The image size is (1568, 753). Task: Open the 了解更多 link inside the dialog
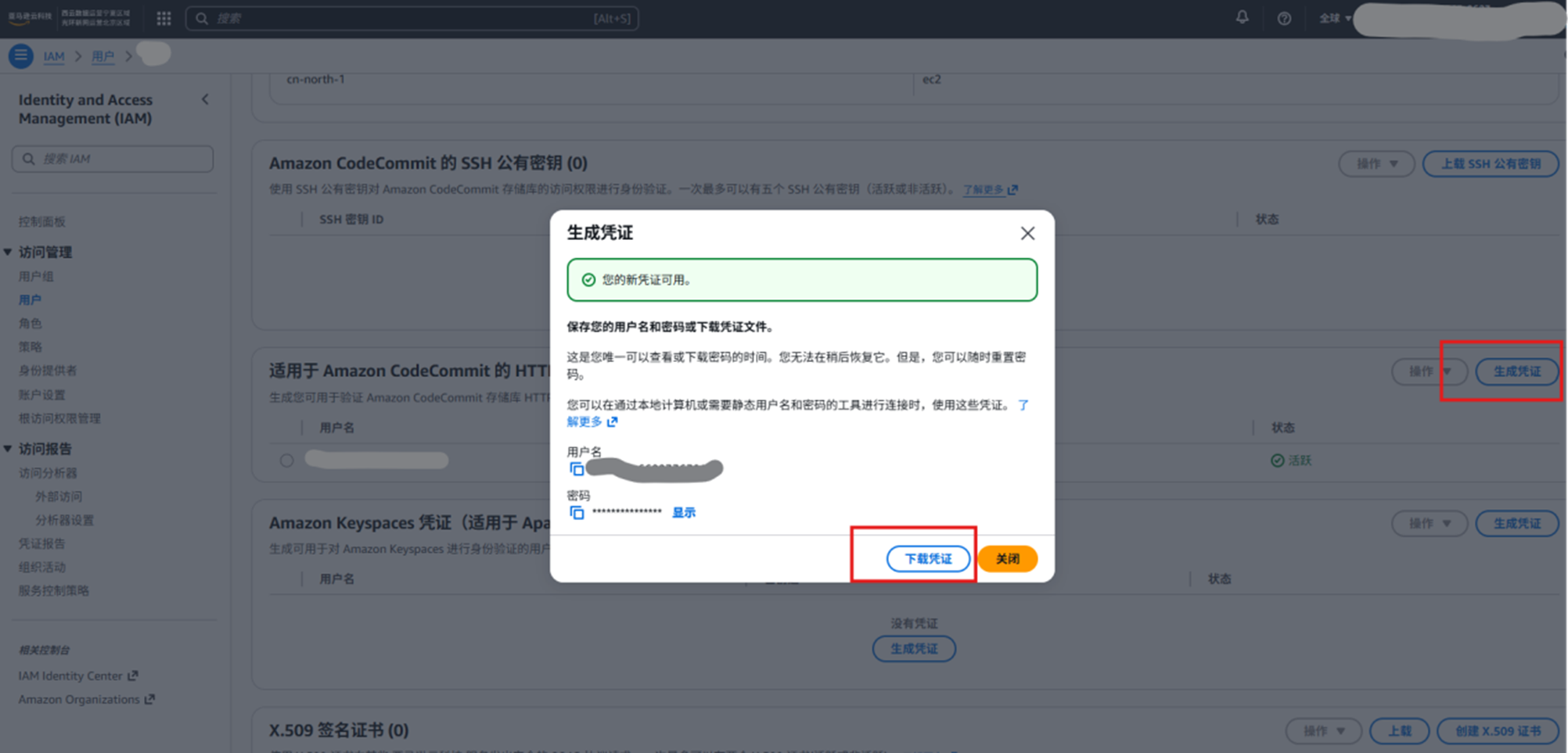pos(592,421)
